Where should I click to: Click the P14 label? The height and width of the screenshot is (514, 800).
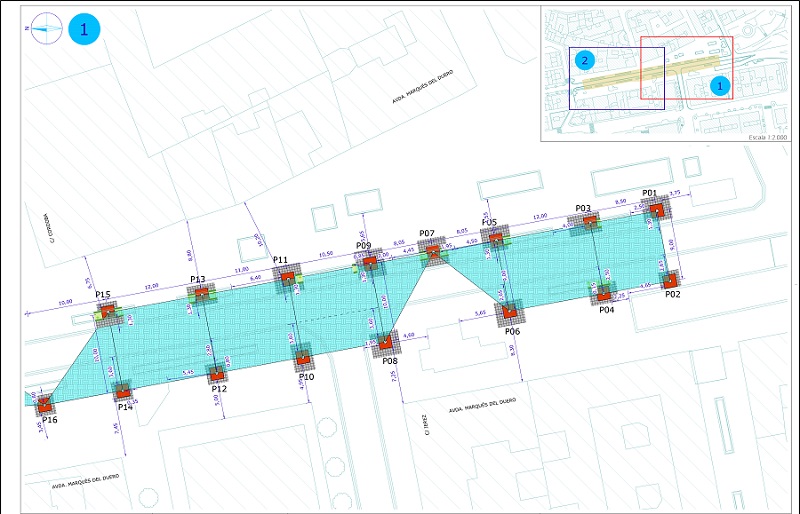tap(126, 407)
